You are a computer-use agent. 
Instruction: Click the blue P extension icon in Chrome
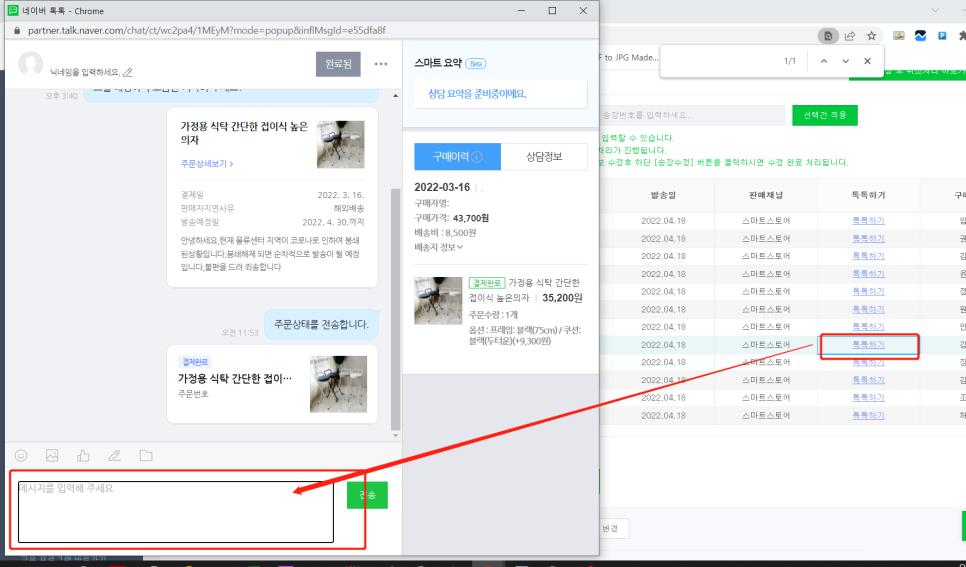(942, 36)
